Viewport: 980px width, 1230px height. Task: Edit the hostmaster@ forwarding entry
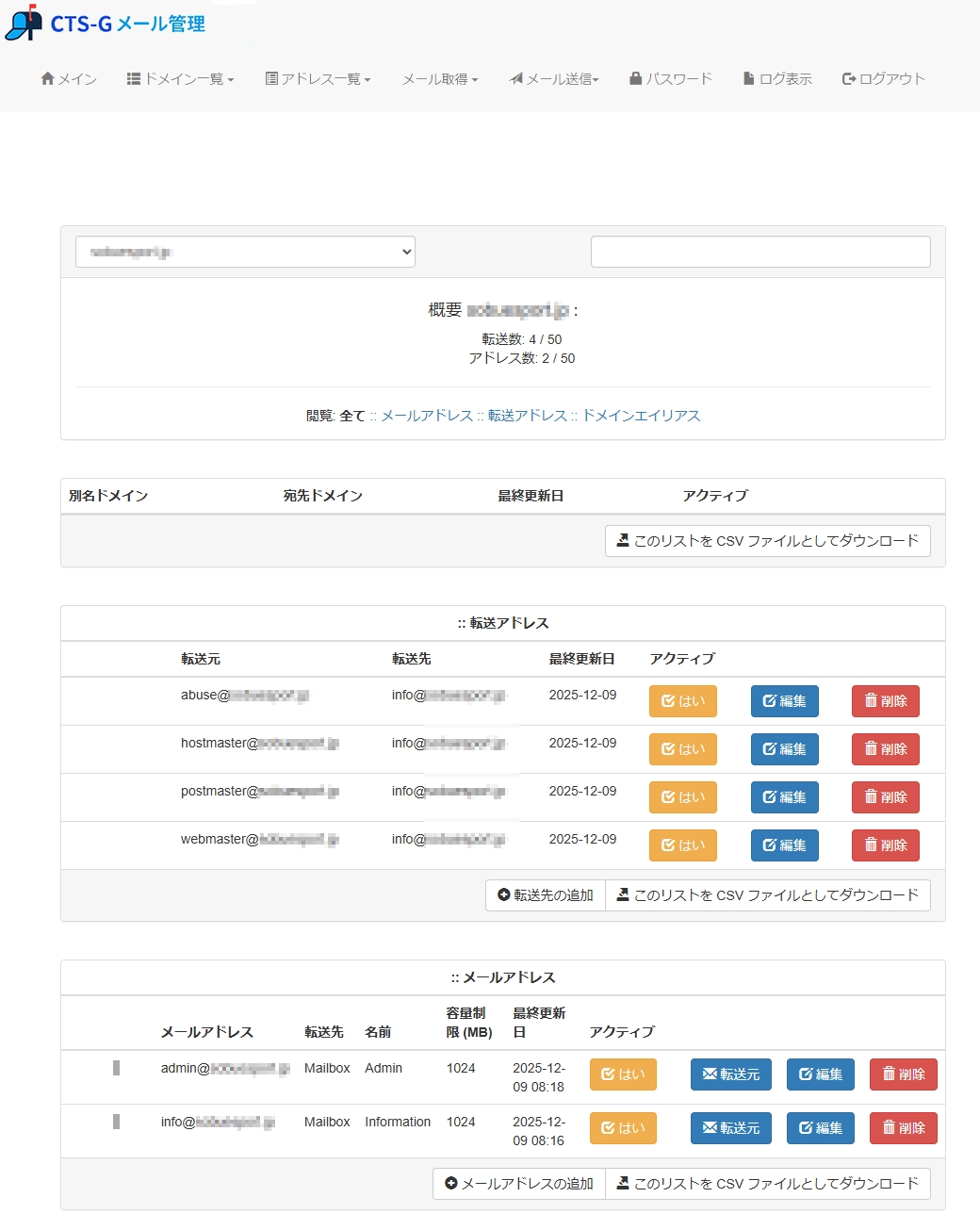point(784,749)
